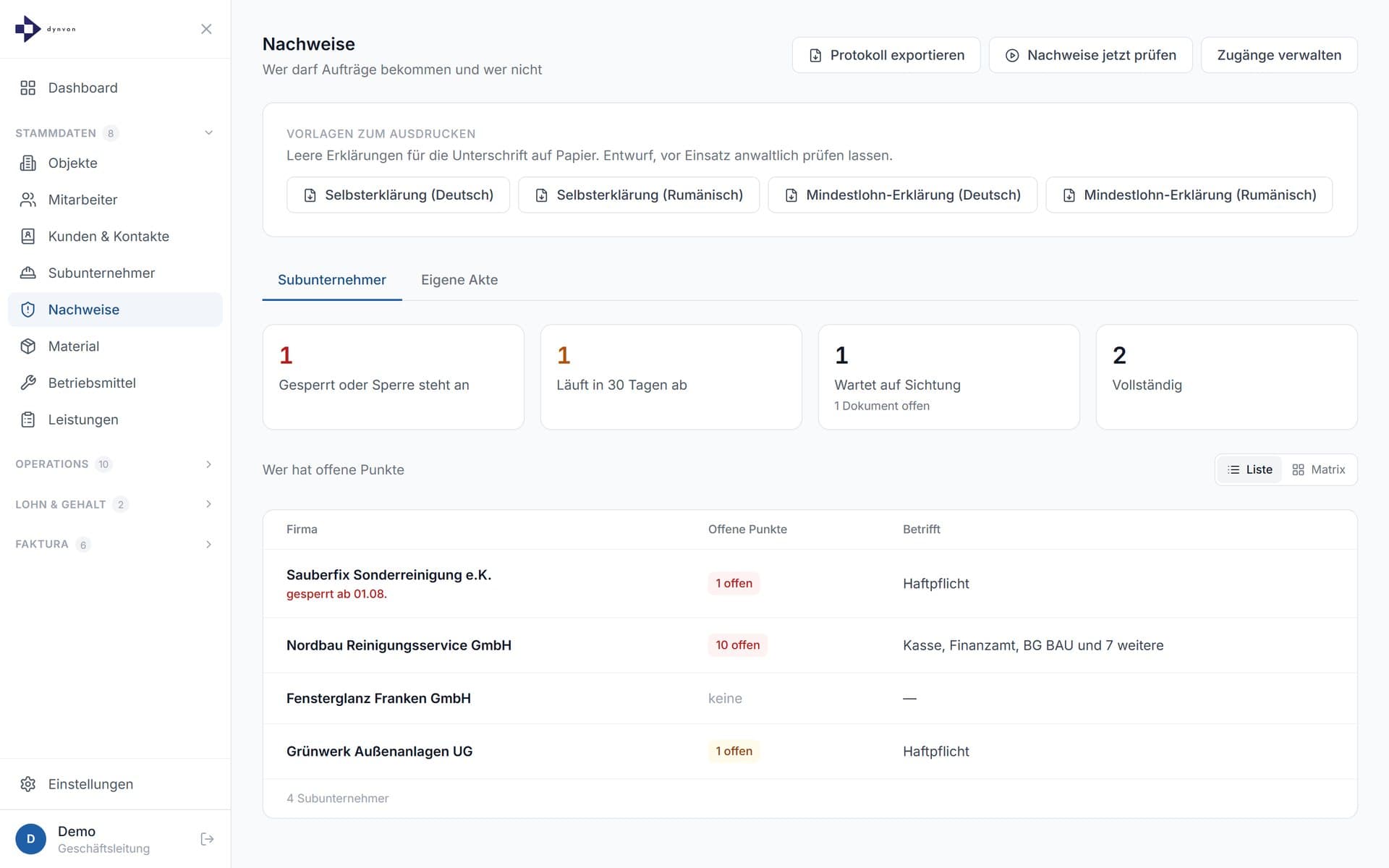The image size is (1389, 868).
Task: Open the Nordbau Reinigungsservice GmbH row
Action: click(x=810, y=645)
